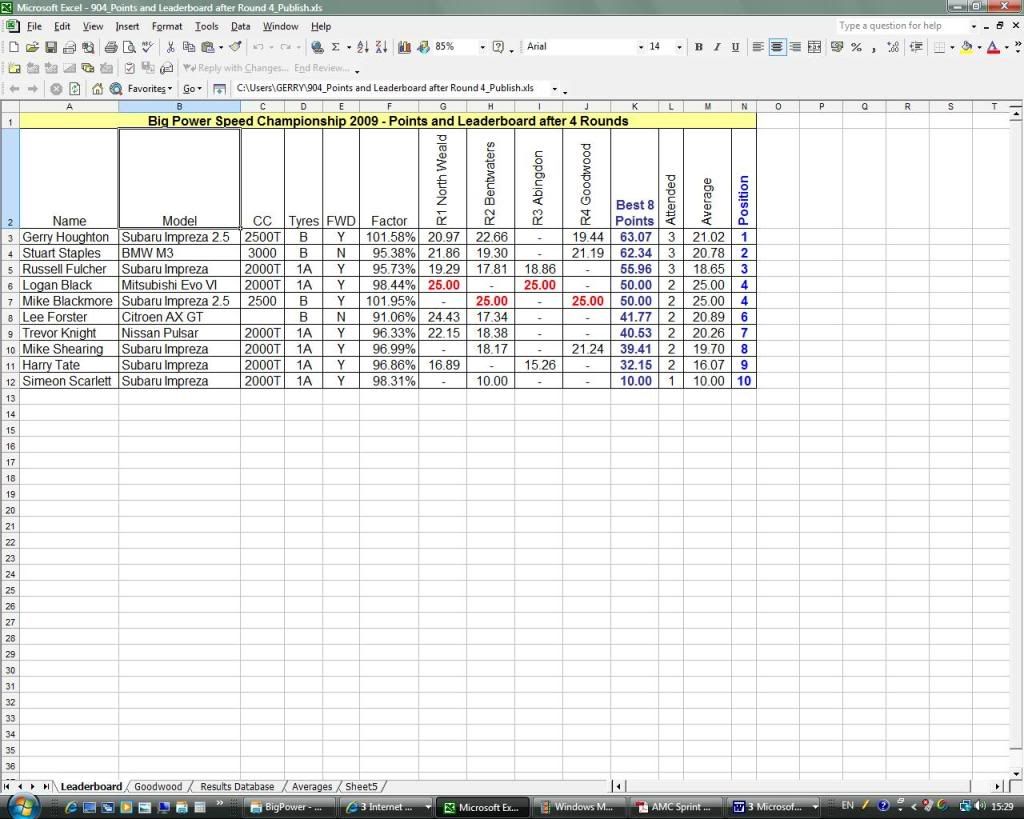Toggle Underline formatting

click(735, 47)
